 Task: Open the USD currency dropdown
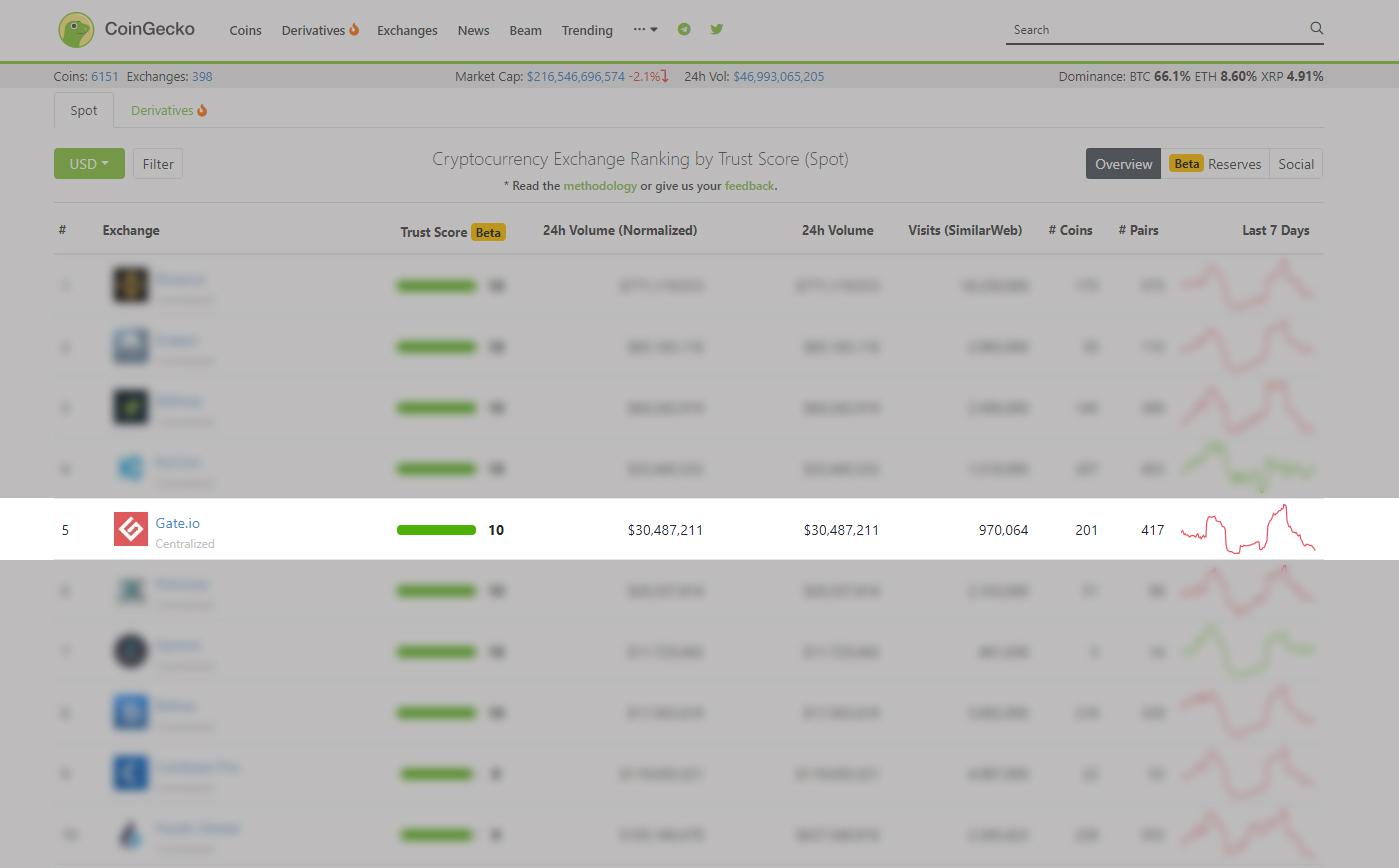point(89,164)
